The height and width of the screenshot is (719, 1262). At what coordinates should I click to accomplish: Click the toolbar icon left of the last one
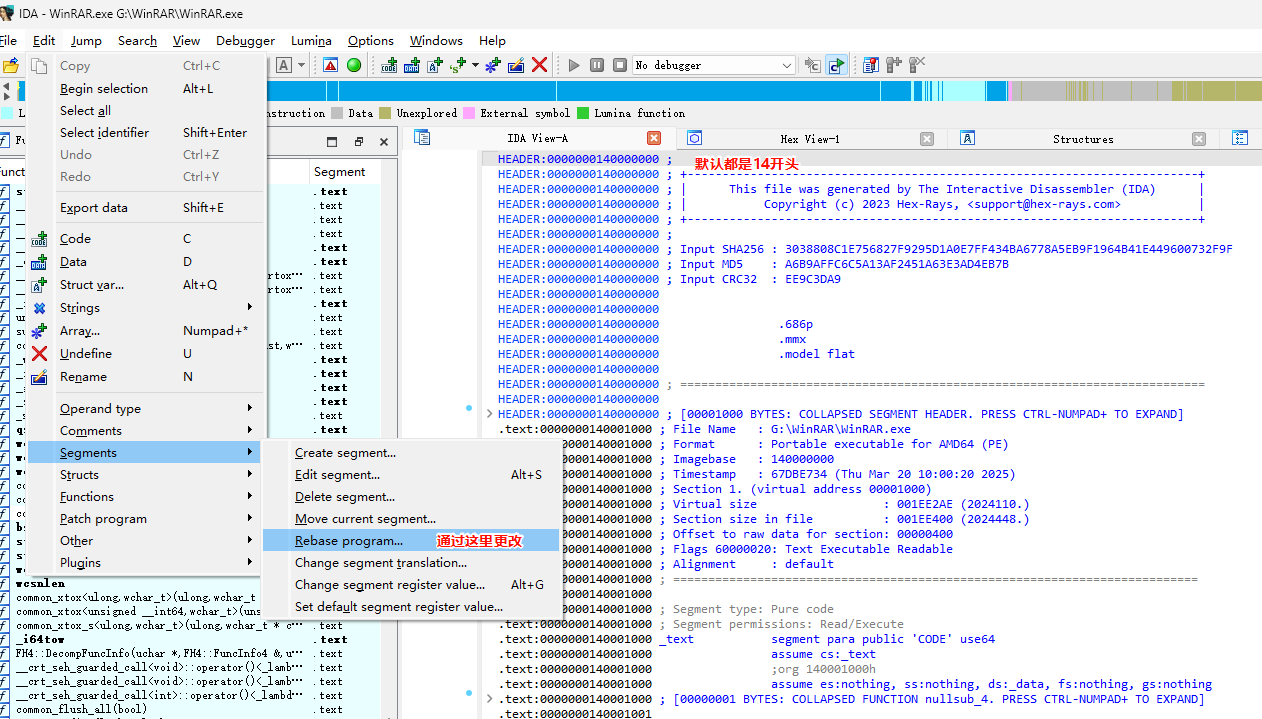pos(894,65)
